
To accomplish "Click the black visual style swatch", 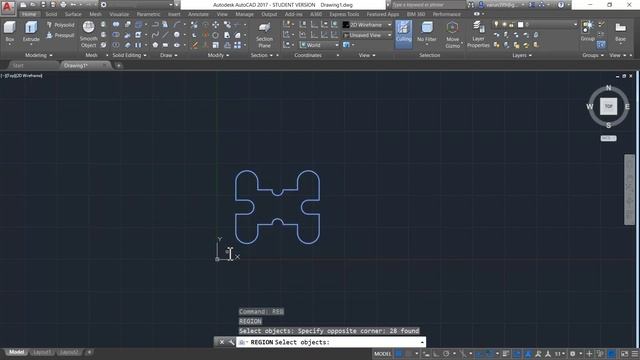I will pyautogui.click(x=346, y=25).
